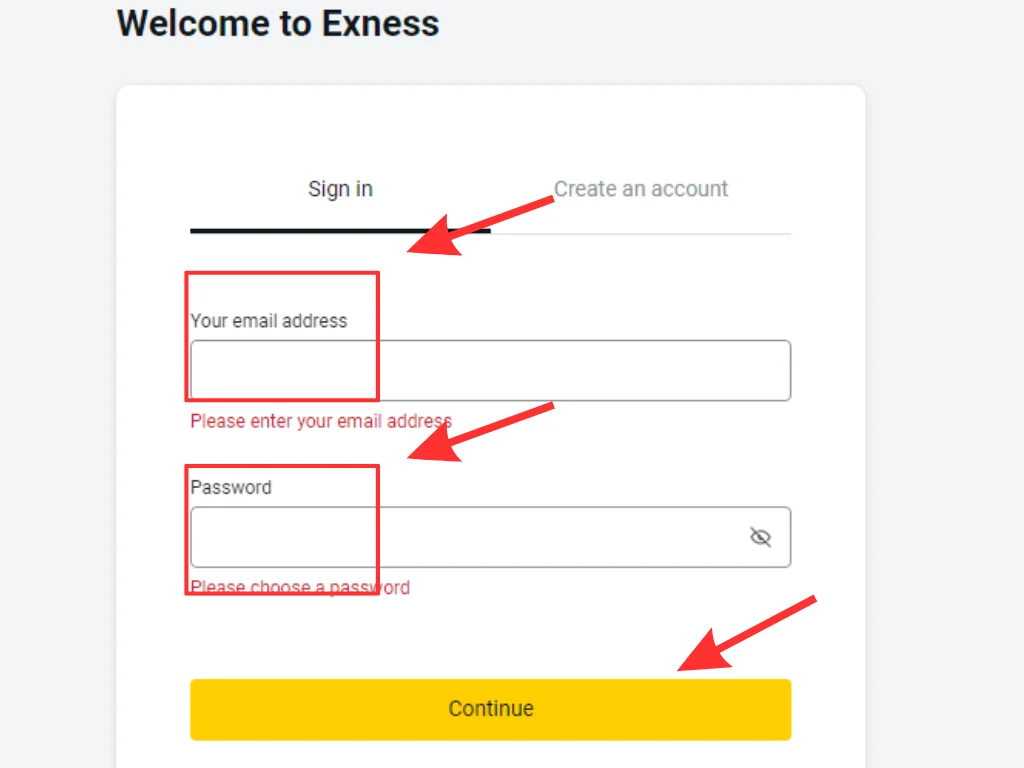Screen dimensions: 1024x768
Task: Click the Your email address label
Action: click(268, 321)
